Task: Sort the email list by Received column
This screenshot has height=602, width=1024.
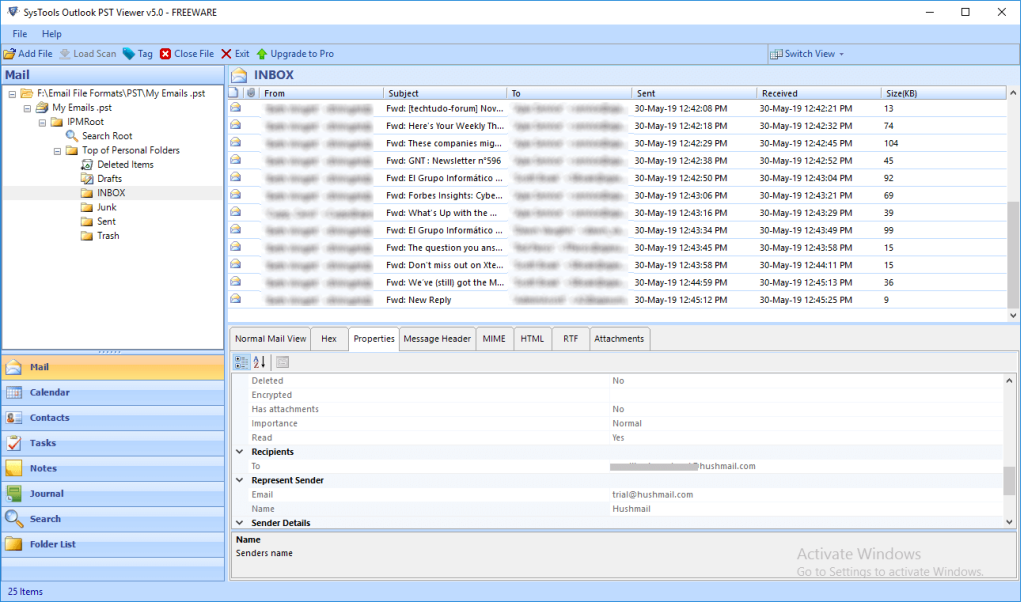Action: tap(818, 93)
